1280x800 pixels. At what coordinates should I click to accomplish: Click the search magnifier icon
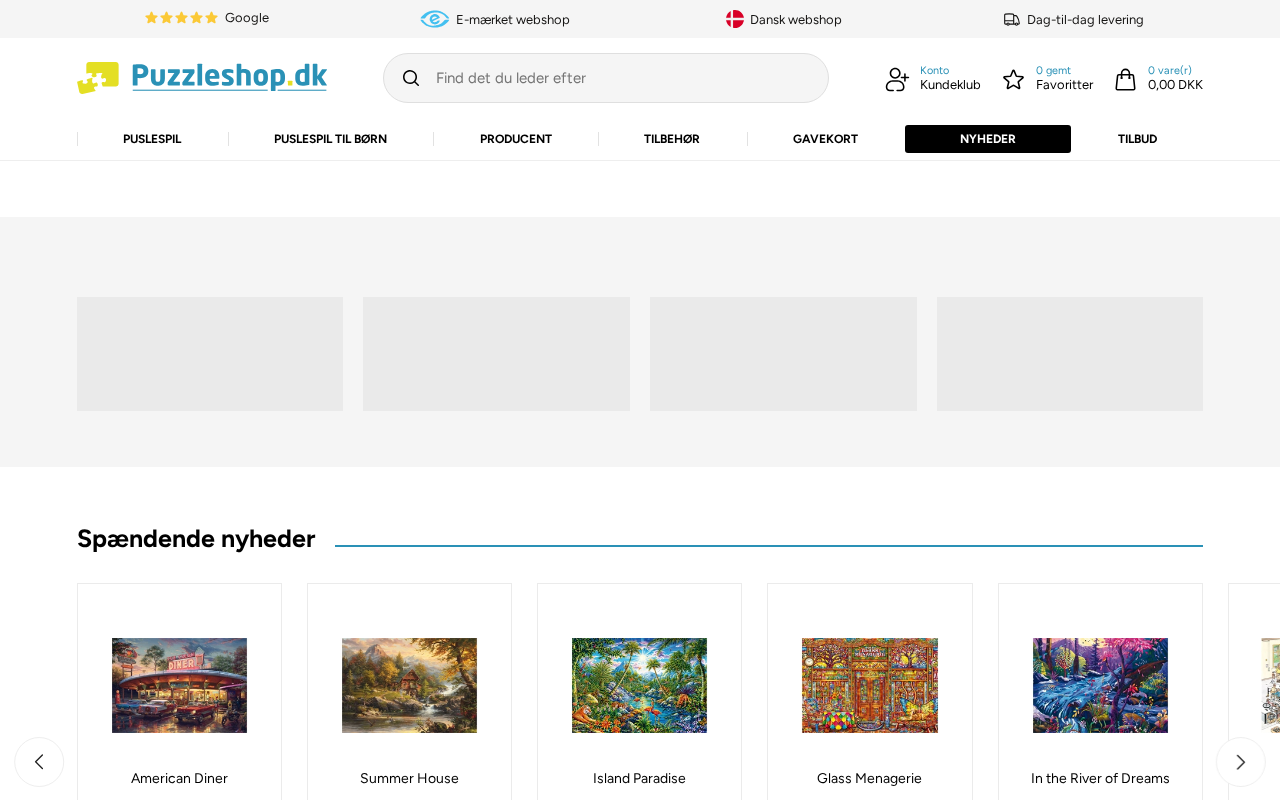[x=411, y=78]
